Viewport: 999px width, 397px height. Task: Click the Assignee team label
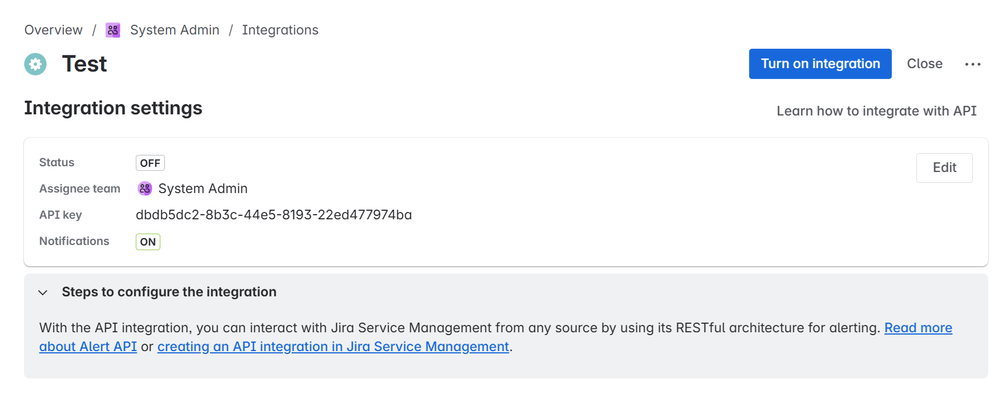pos(80,189)
